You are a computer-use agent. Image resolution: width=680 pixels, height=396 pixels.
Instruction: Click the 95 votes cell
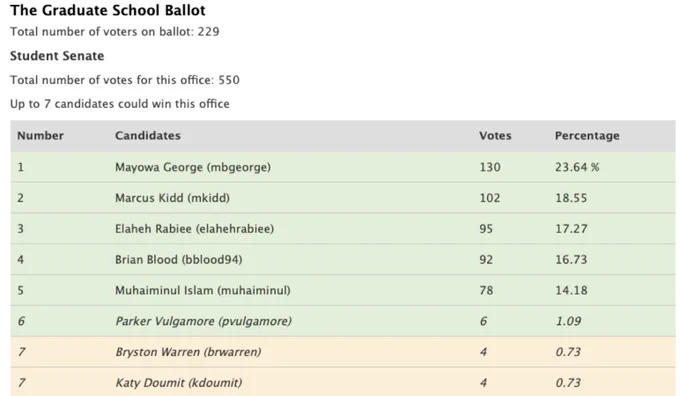click(x=486, y=229)
